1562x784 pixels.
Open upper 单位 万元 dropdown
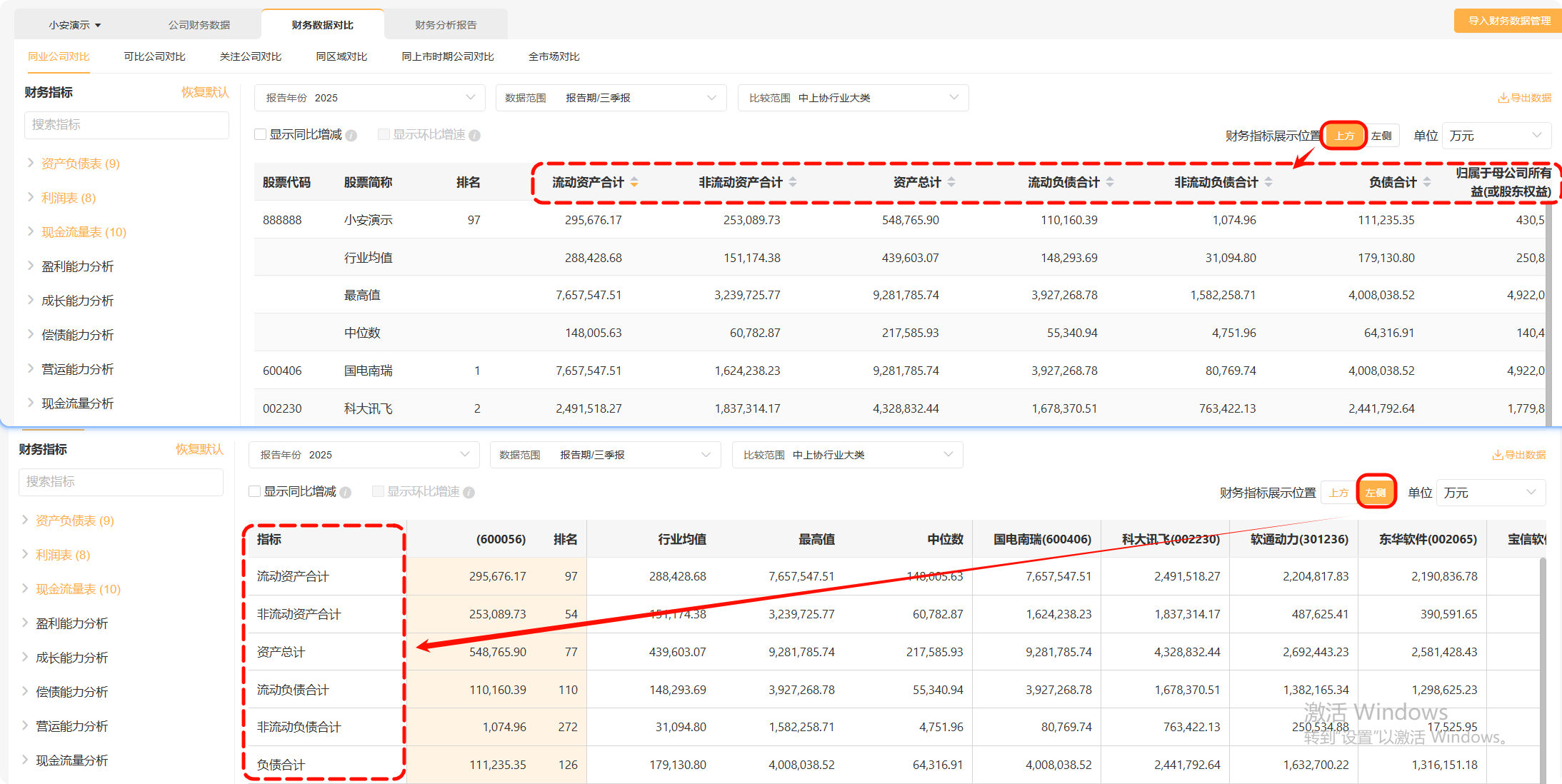[1496, 136]
